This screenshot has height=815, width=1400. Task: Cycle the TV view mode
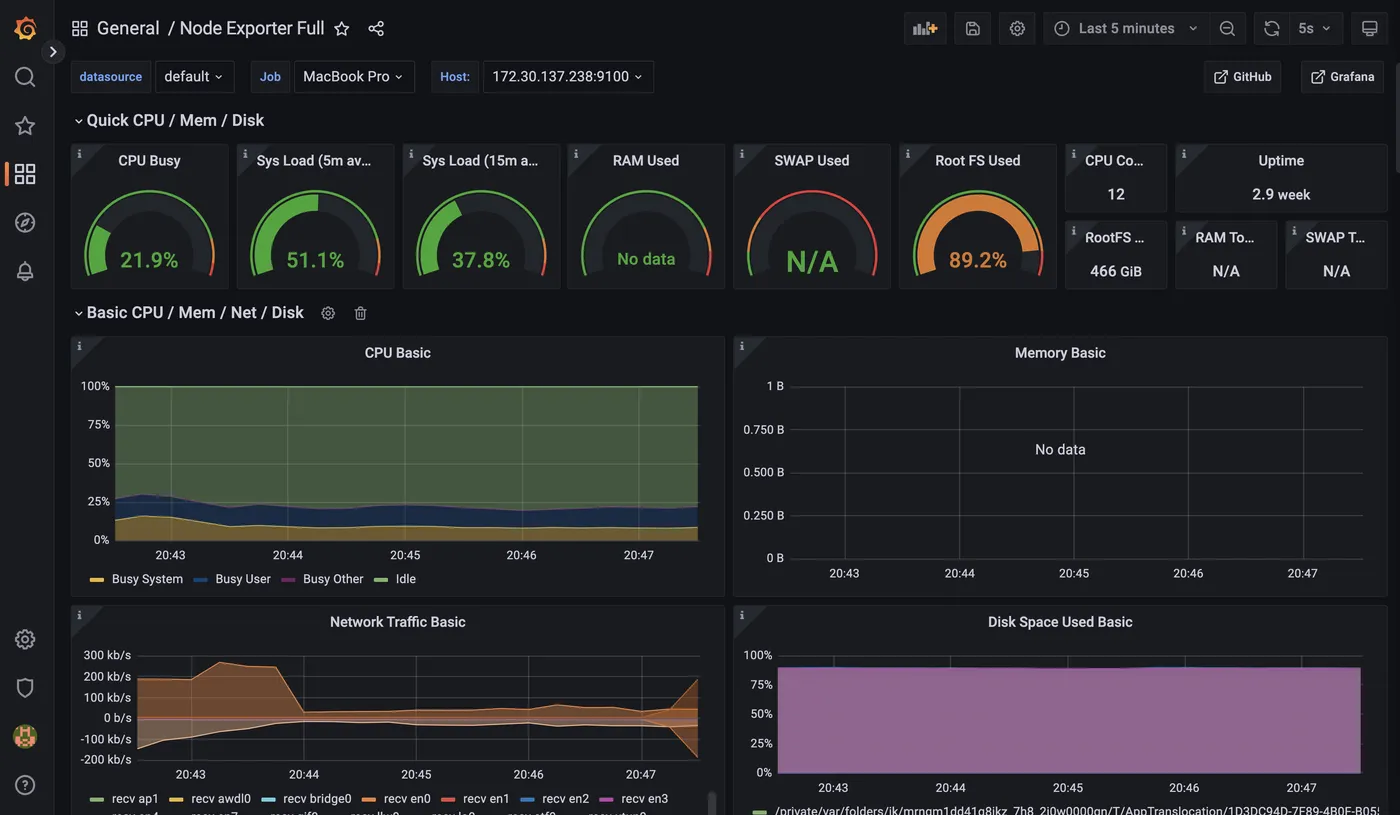click(1370, 28)
